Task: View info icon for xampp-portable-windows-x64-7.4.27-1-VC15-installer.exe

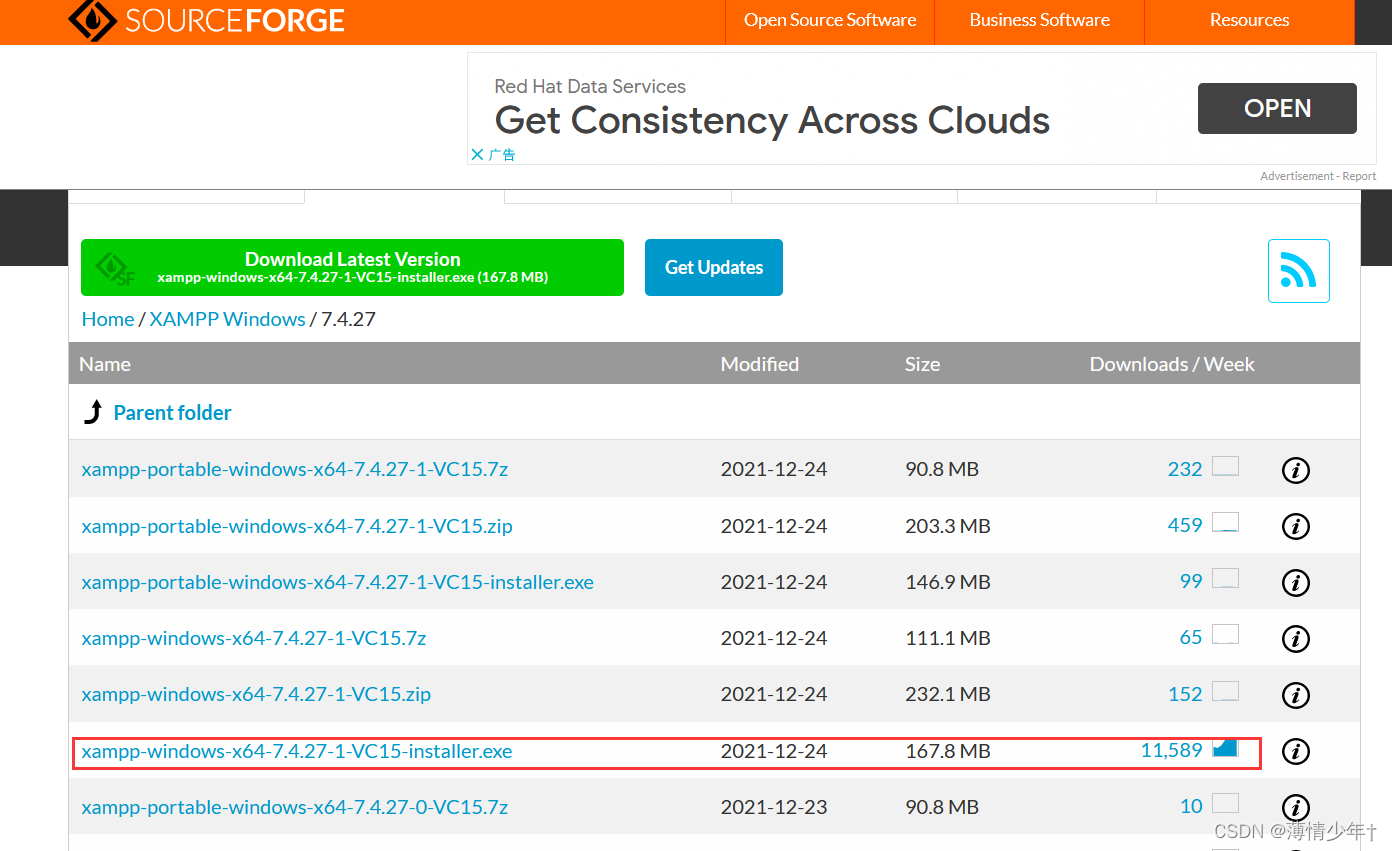Action: (1295, 582)
